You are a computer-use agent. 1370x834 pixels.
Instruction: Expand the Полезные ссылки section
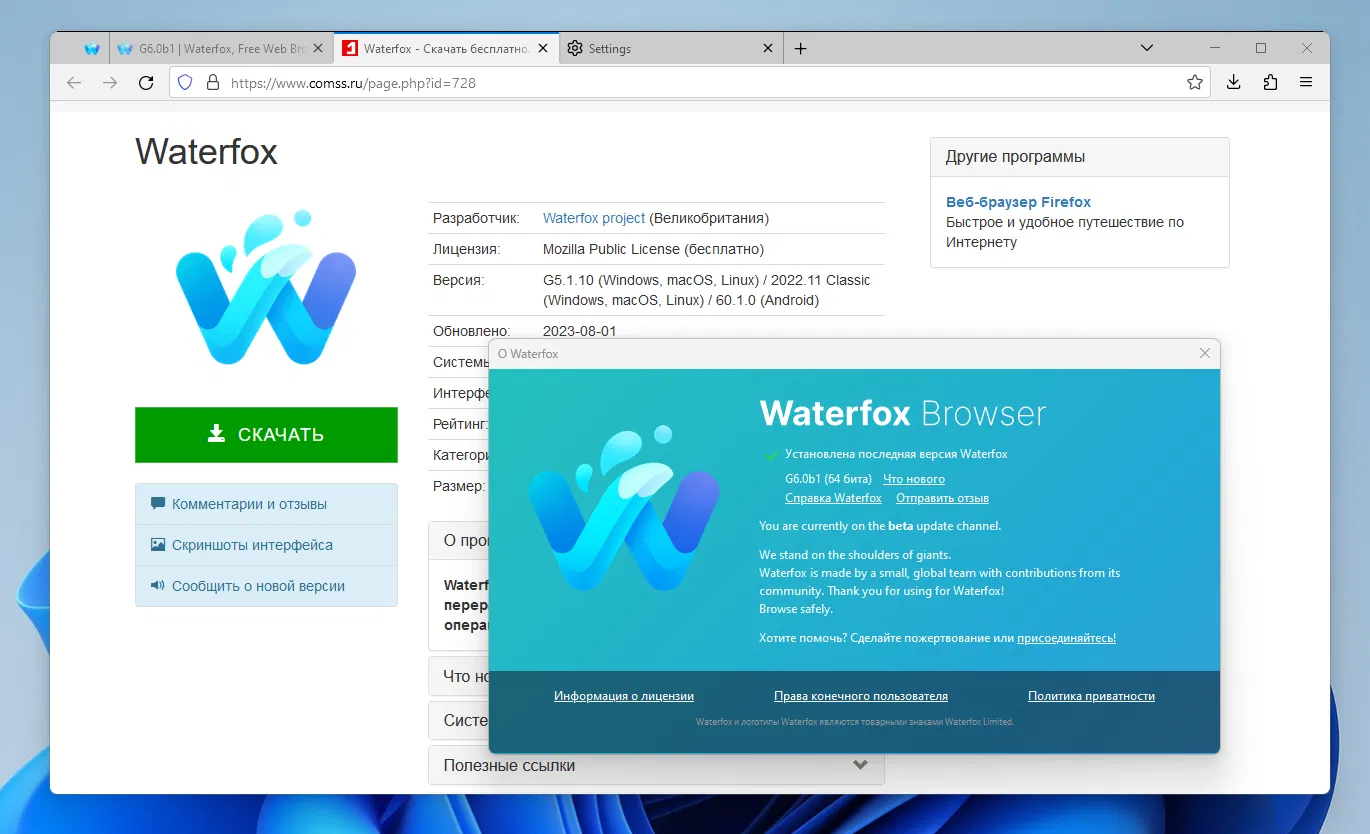[x=656, y=765]
